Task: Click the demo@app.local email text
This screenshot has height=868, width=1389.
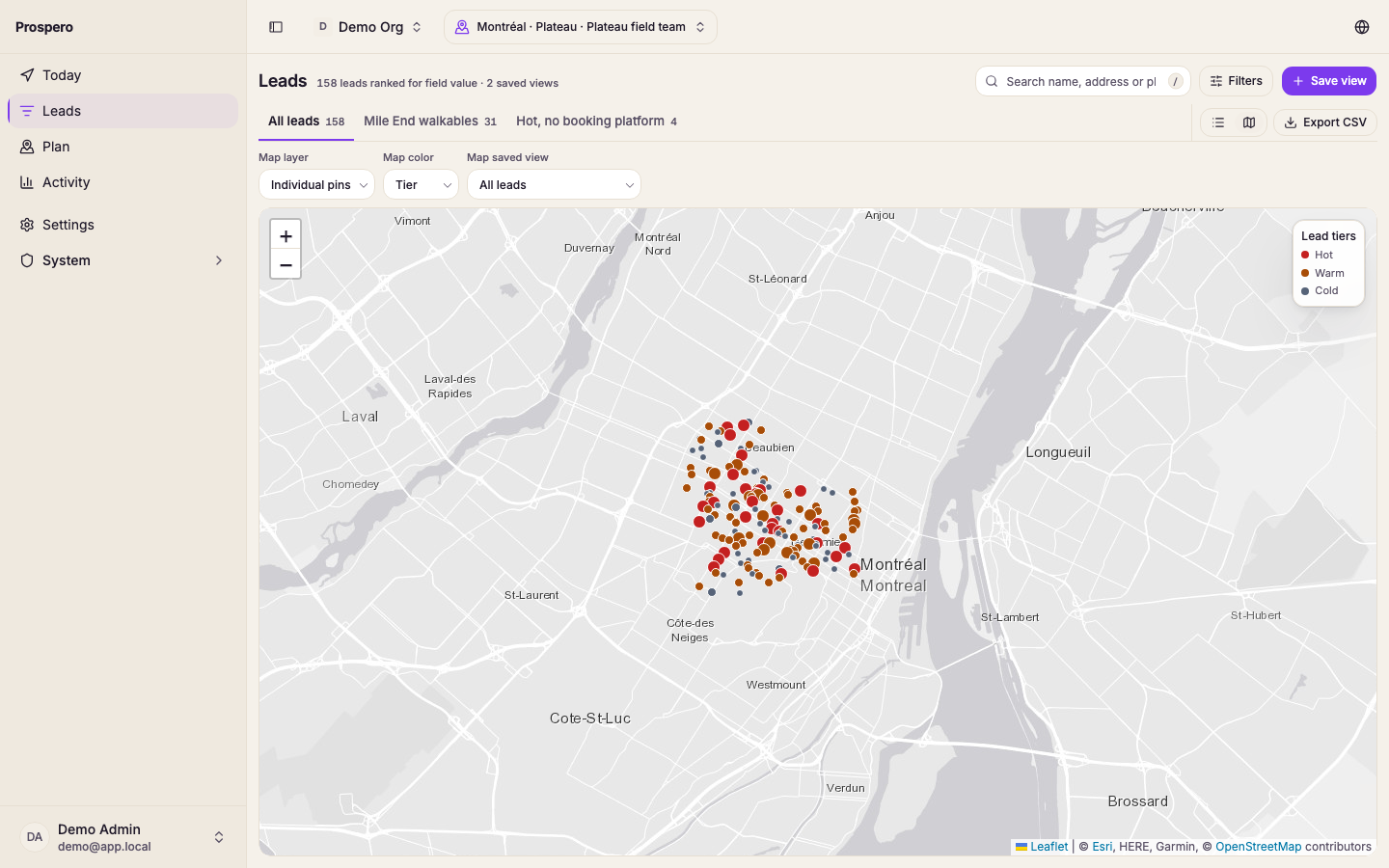Action: (104, 847)
